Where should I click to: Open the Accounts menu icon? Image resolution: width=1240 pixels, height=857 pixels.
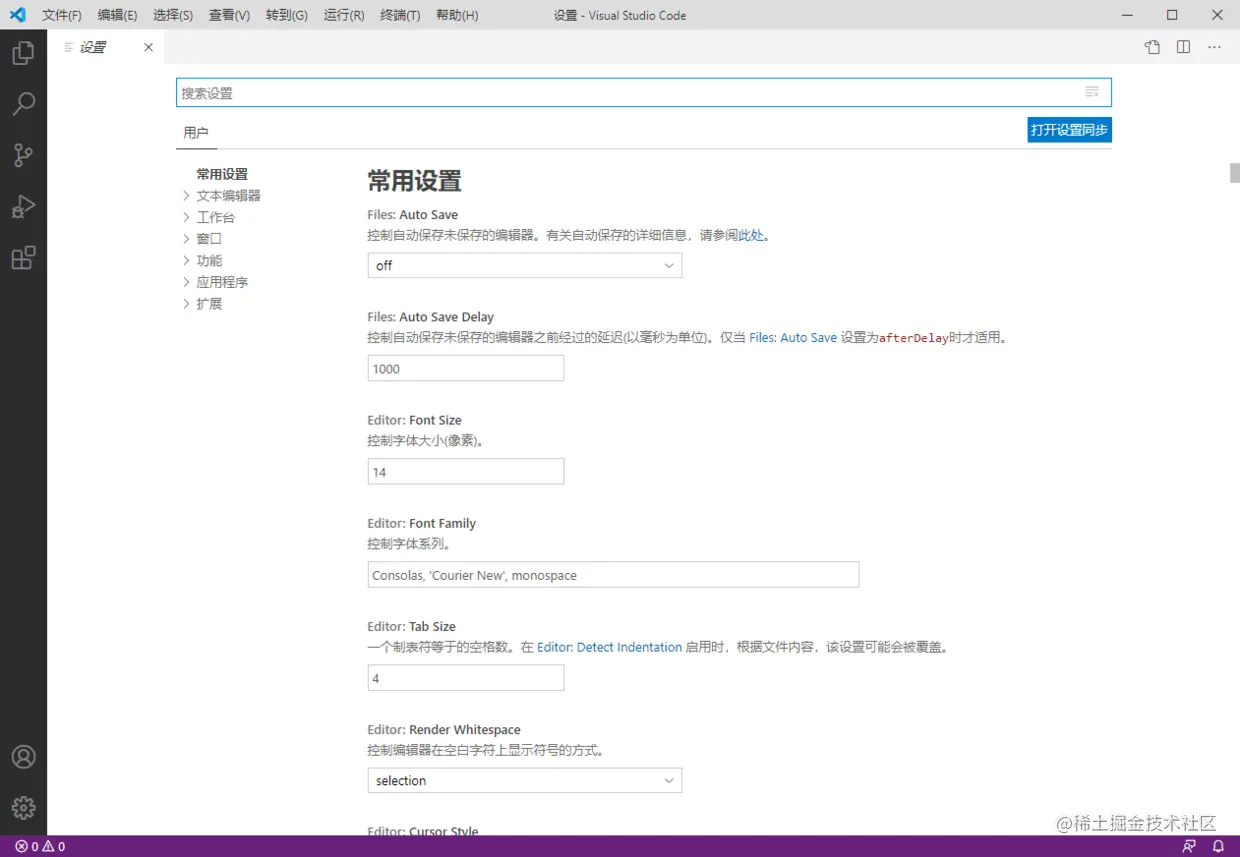[23, 757]
